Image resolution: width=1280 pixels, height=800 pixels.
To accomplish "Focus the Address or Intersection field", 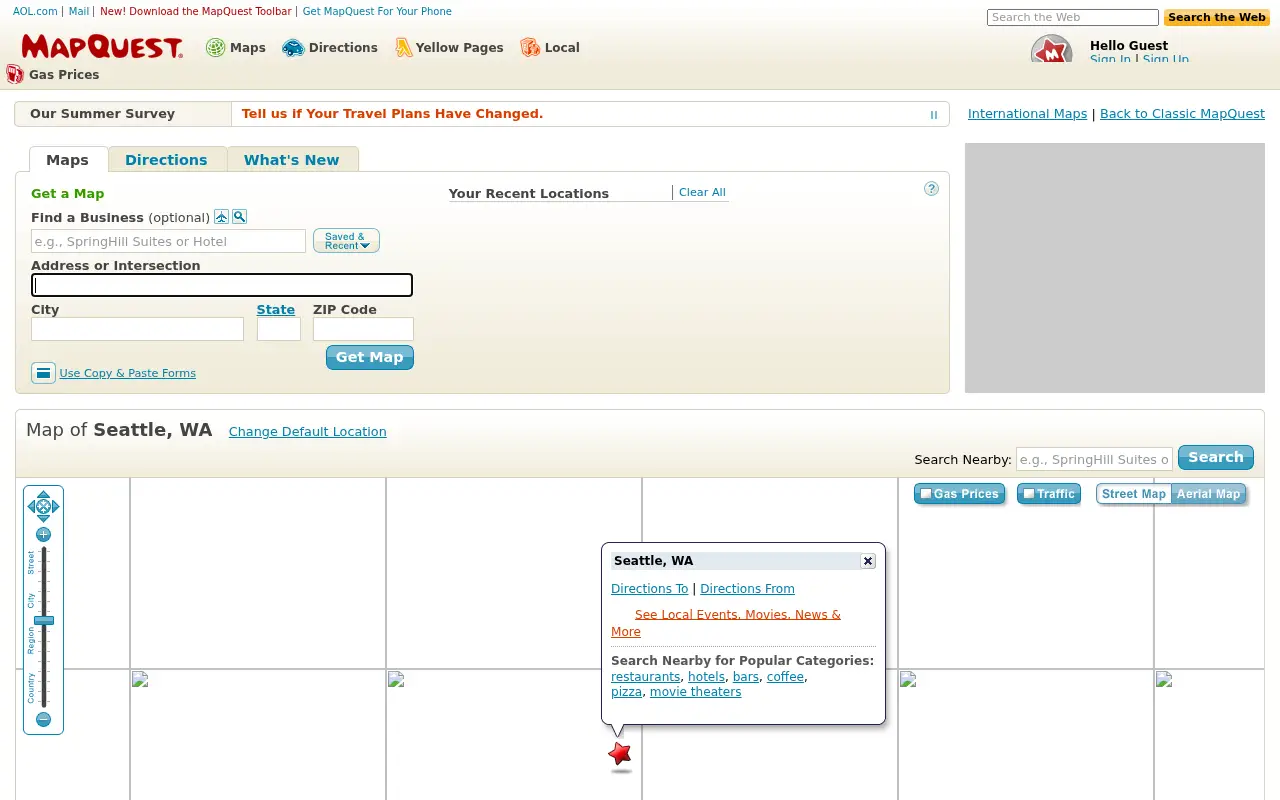I will (222, 285).
